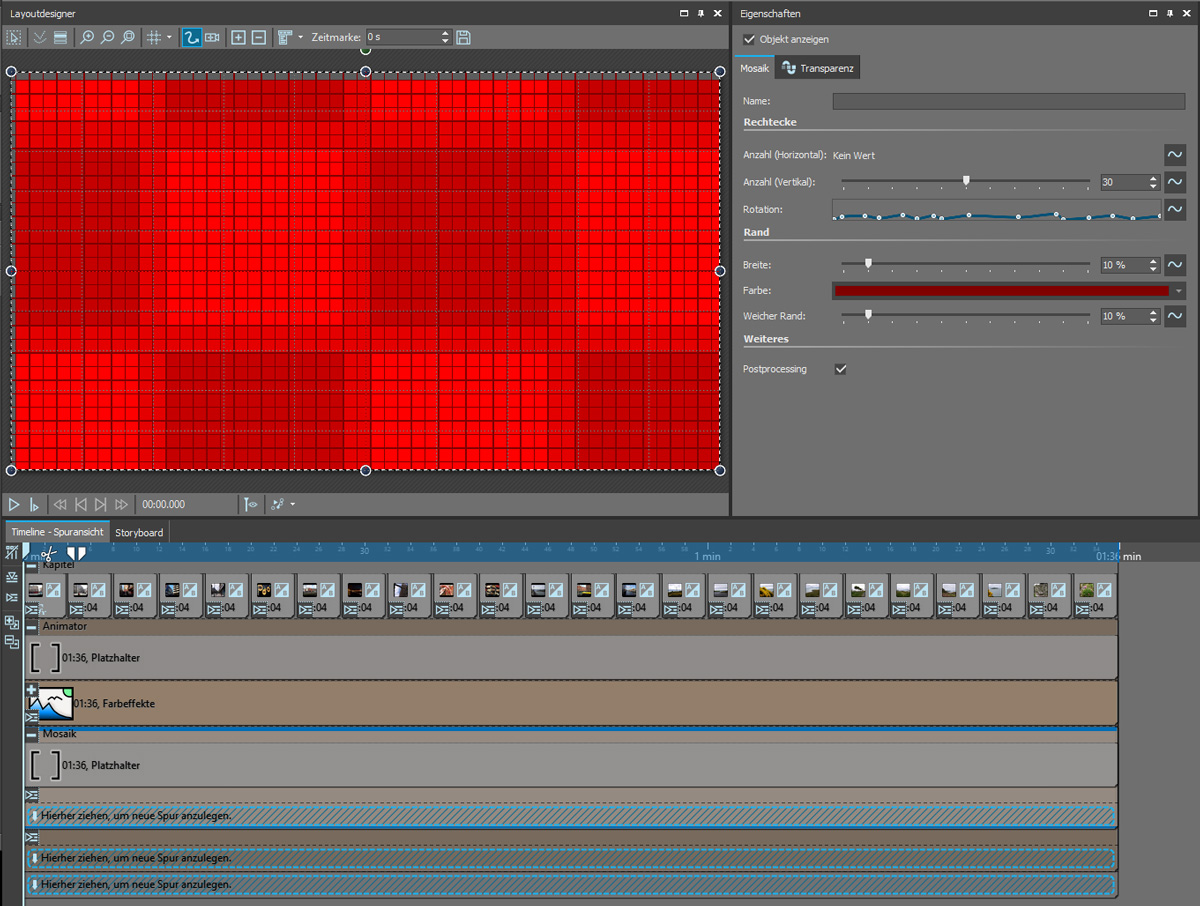Click the zoom in magnifier icon
This screenshot has width=1200, height=906.
[87, 37]
